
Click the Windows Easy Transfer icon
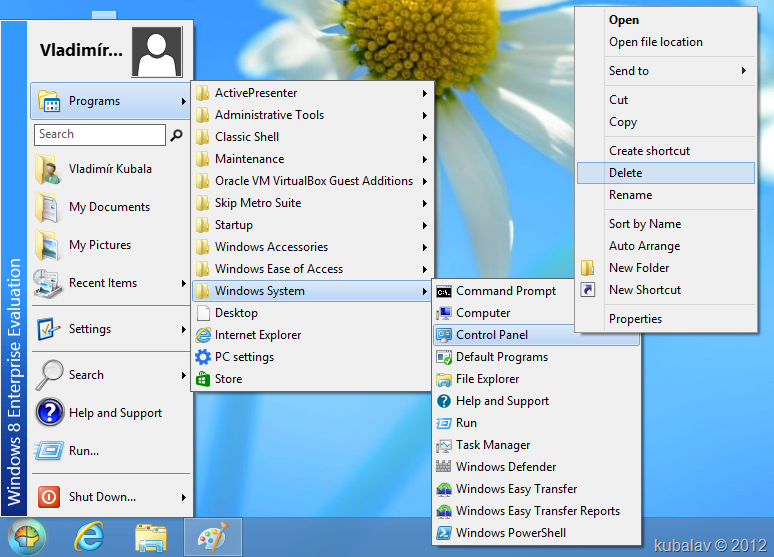444,489
